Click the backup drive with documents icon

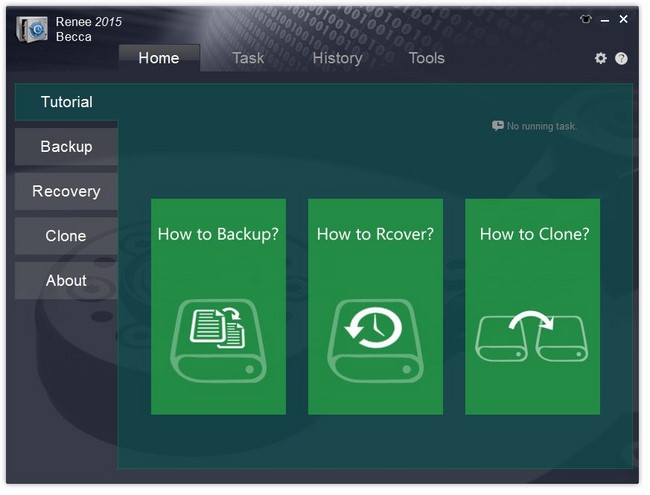218,340
